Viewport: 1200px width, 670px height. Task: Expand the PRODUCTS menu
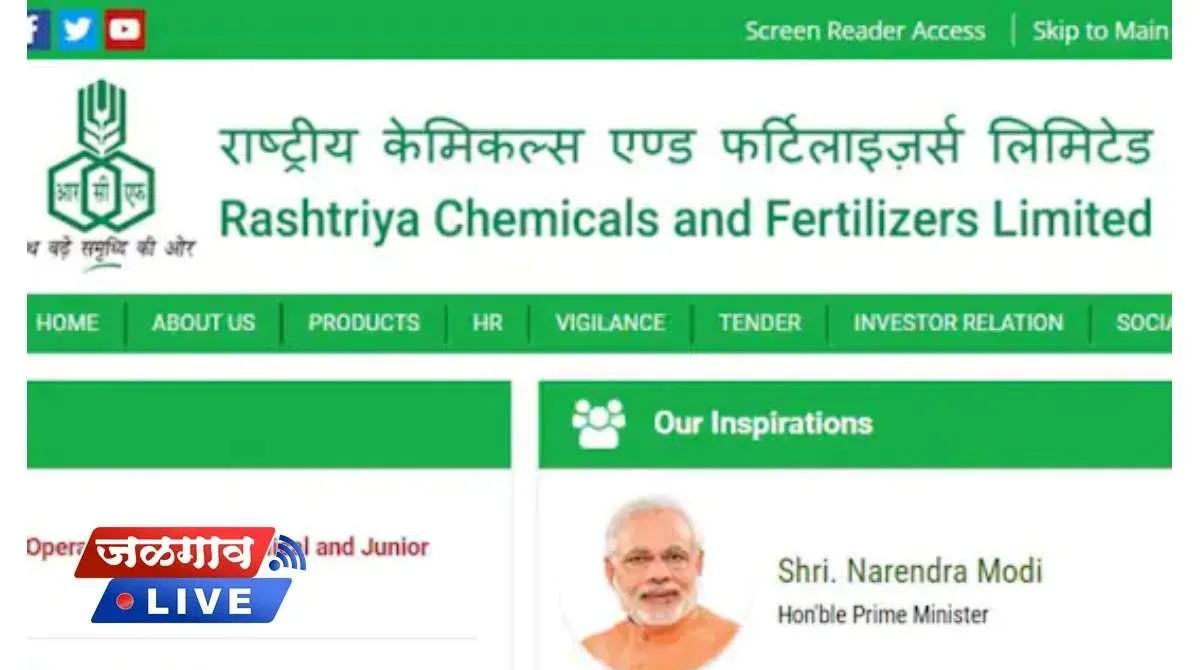point(364,323)
